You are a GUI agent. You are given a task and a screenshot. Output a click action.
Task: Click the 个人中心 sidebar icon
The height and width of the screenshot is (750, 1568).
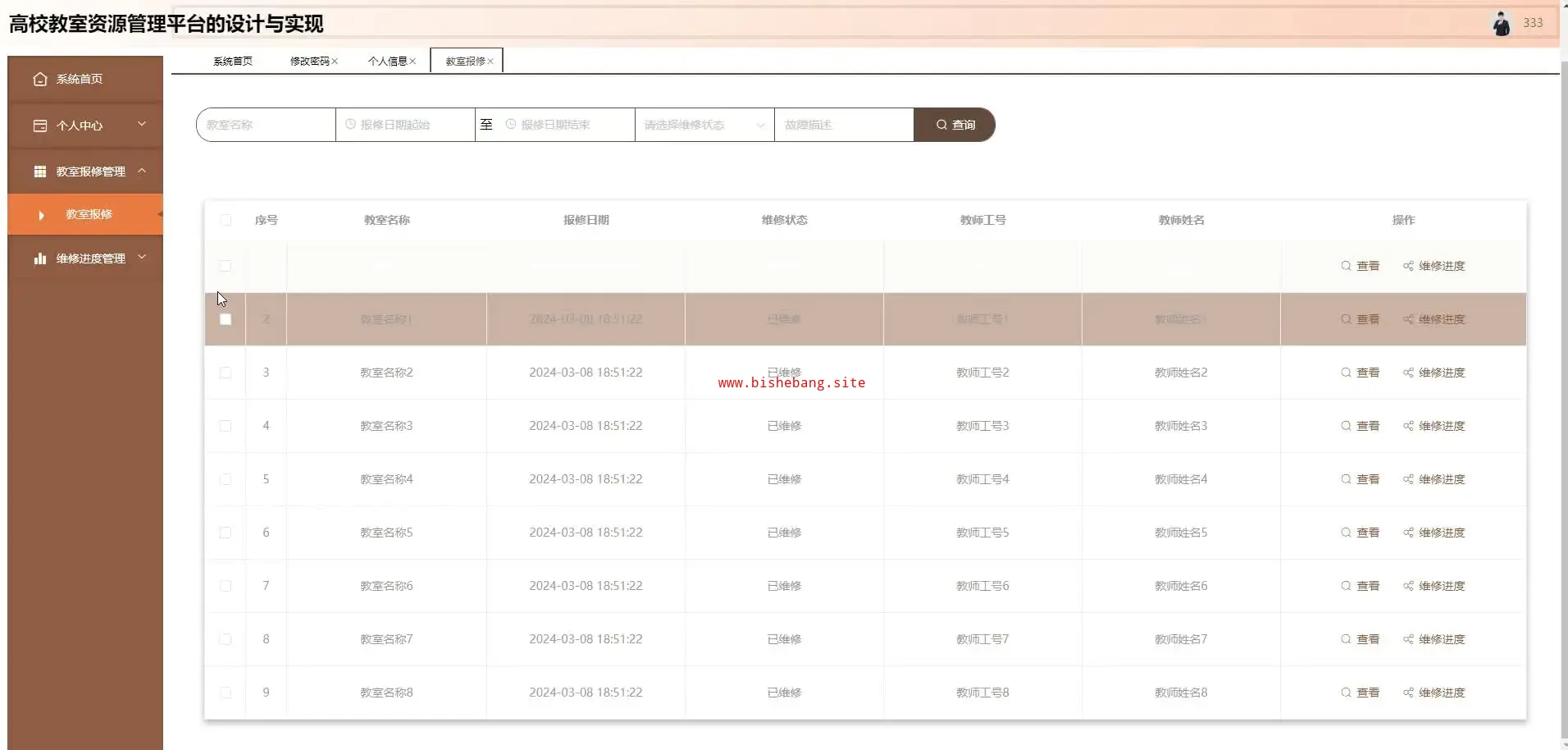(x=39, y=126)
